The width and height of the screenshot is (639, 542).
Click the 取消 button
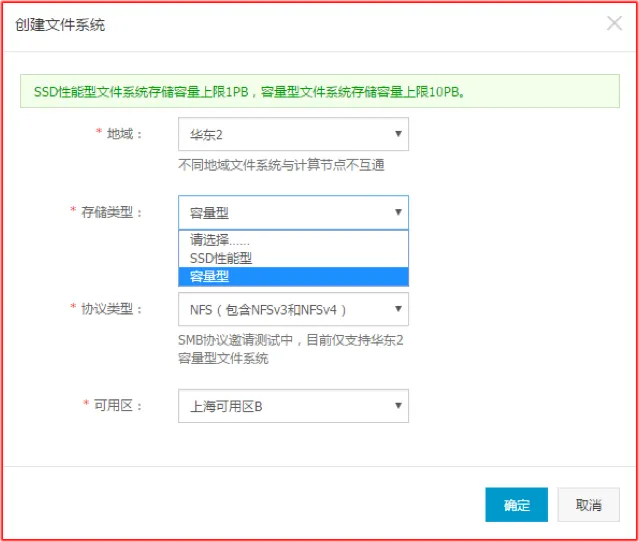[588, 505]
